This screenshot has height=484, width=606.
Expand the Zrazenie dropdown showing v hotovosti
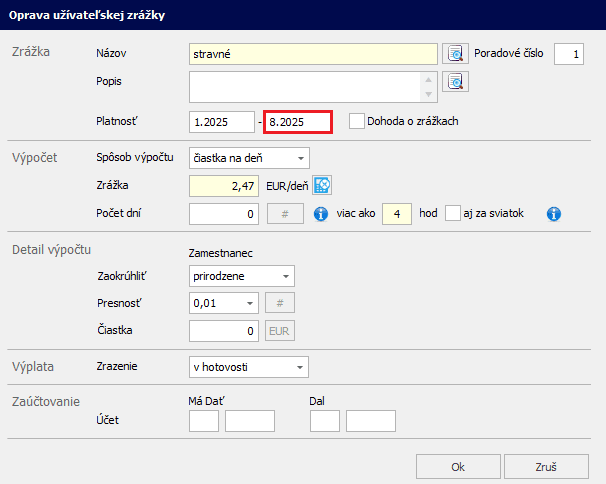click(249, 368)
